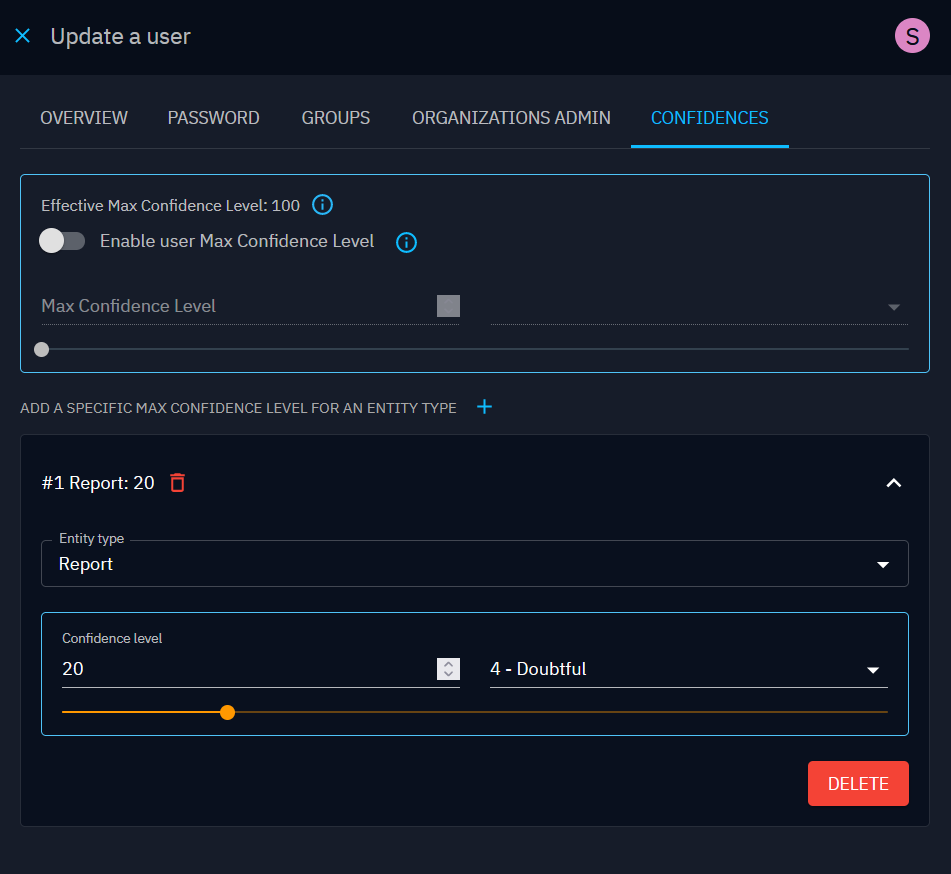Image resolution: width=951 pixels, height=874 pixels.
Task: Select the Confidences tab
Action: [709, 118]
